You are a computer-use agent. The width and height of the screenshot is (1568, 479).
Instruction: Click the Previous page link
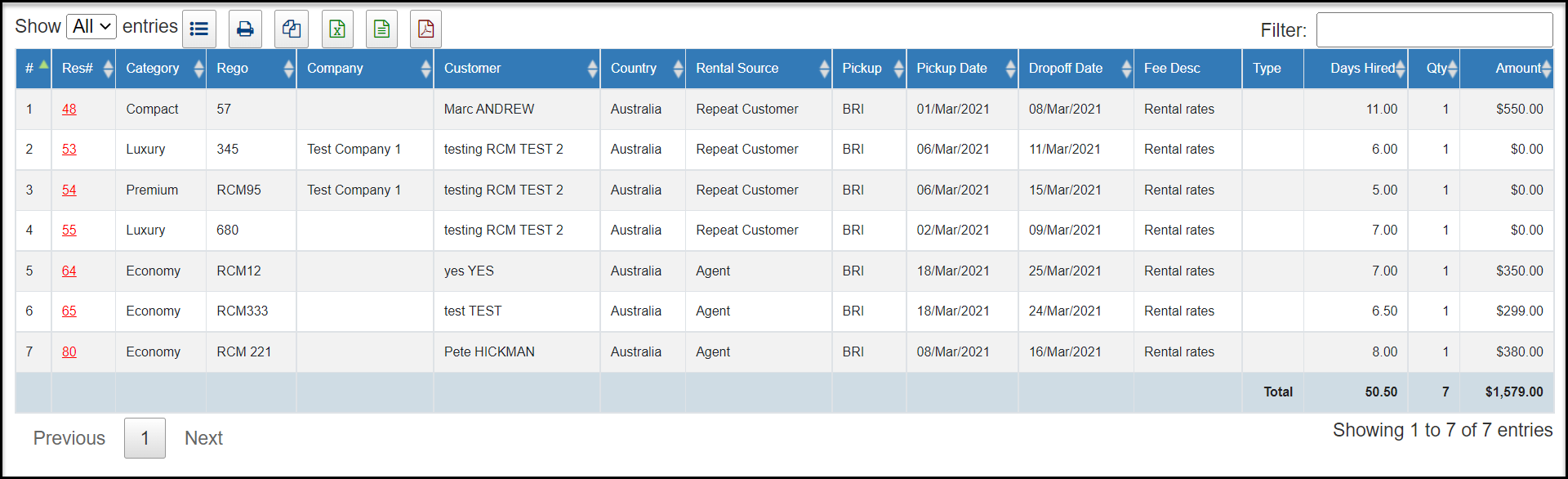[69, 438]
